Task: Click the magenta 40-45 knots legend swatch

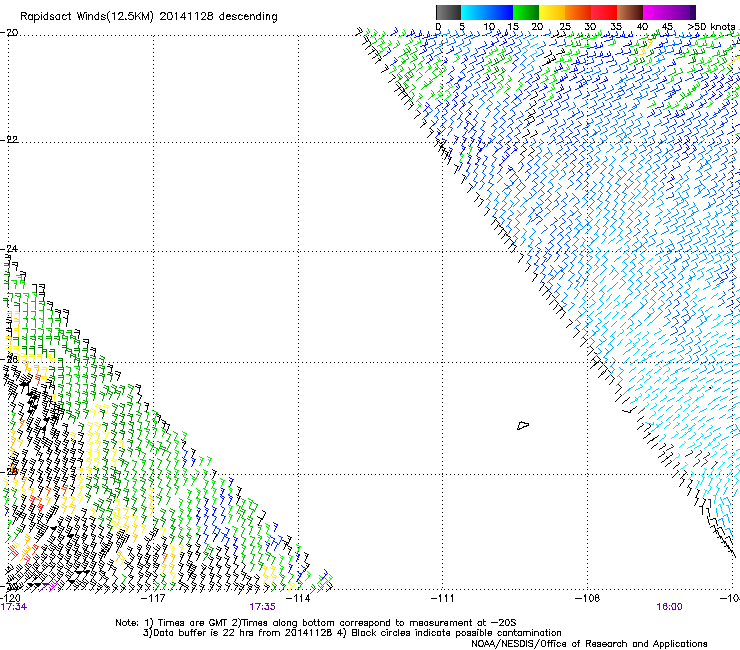Action: (656, 12)
